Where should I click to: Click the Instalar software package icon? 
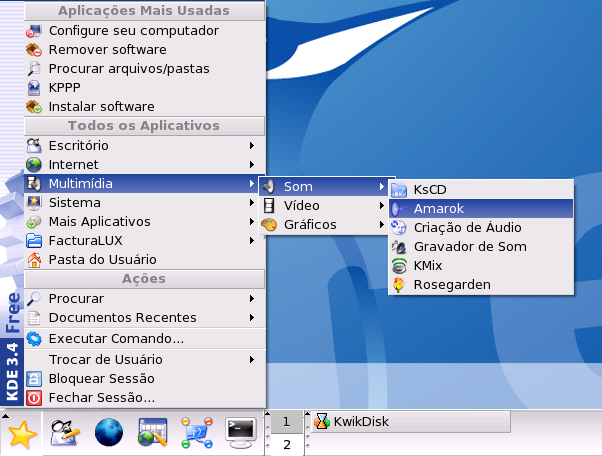click(34, 107)
